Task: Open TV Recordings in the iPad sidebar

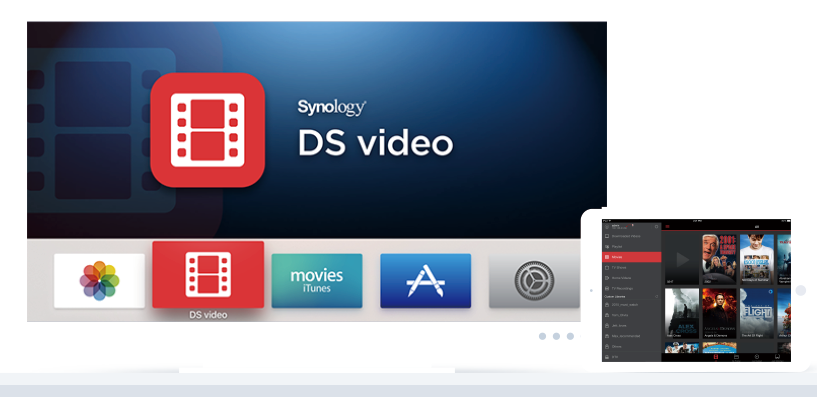Action: [632, 288]
